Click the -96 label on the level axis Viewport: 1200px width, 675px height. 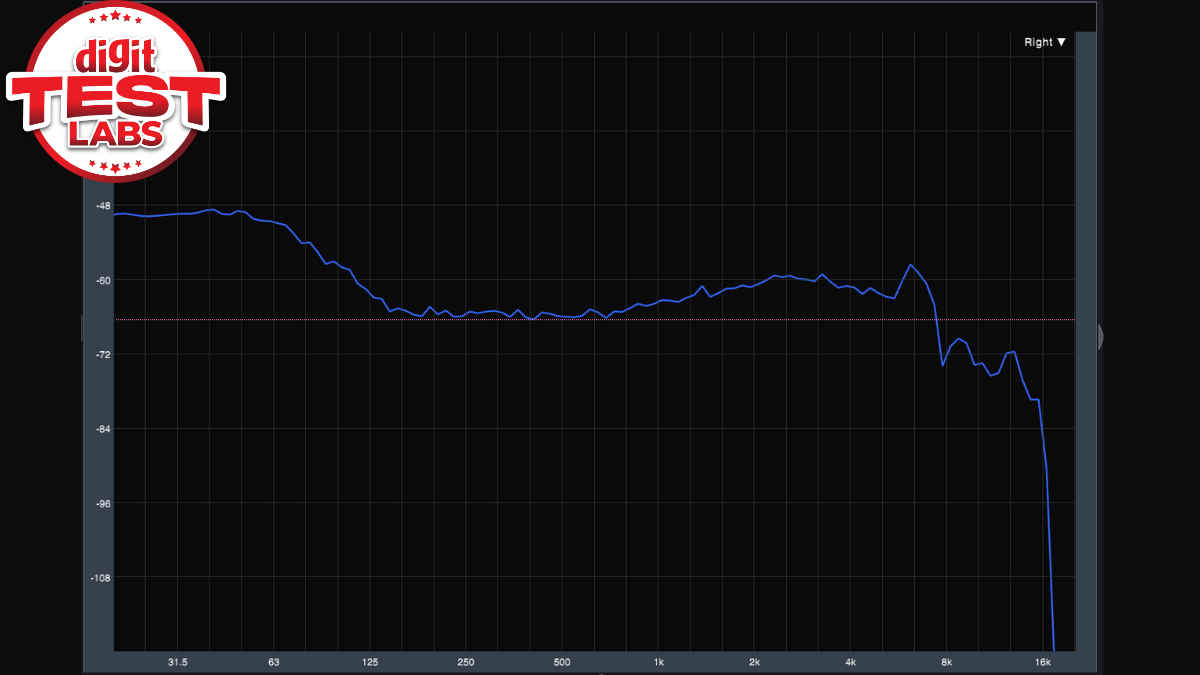(101, 504)
